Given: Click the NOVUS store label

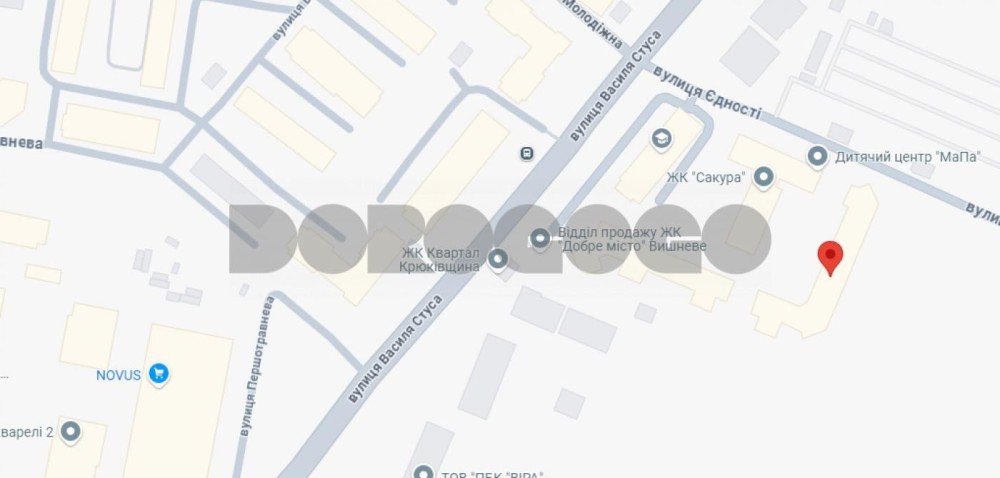Looking at the screenshot, I should tap(119, 375).
